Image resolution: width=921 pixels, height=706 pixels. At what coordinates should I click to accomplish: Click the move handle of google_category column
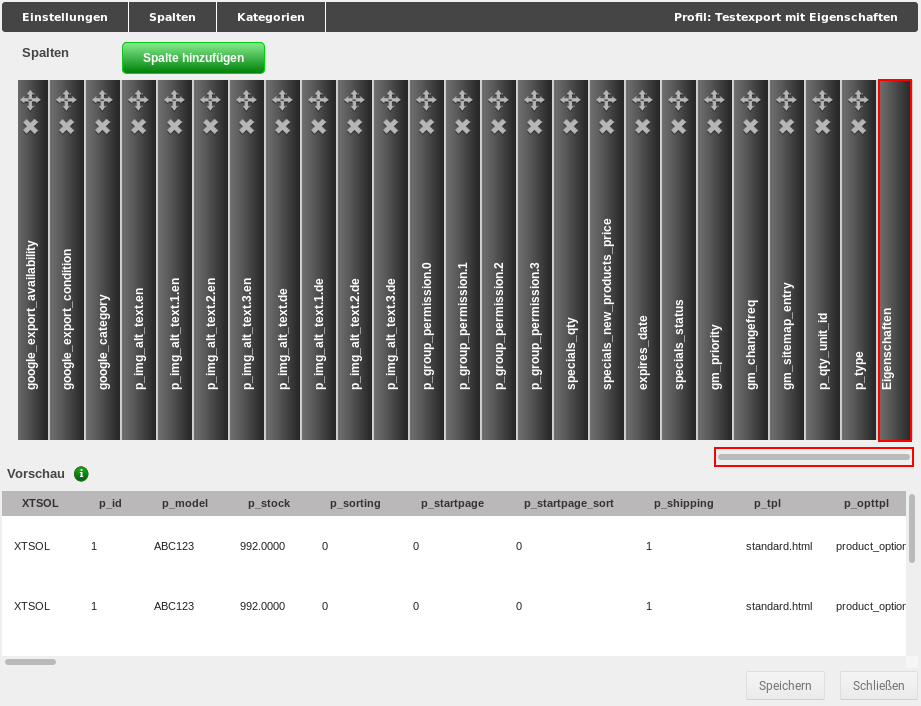pyautogui.click(x=102, y=99)
